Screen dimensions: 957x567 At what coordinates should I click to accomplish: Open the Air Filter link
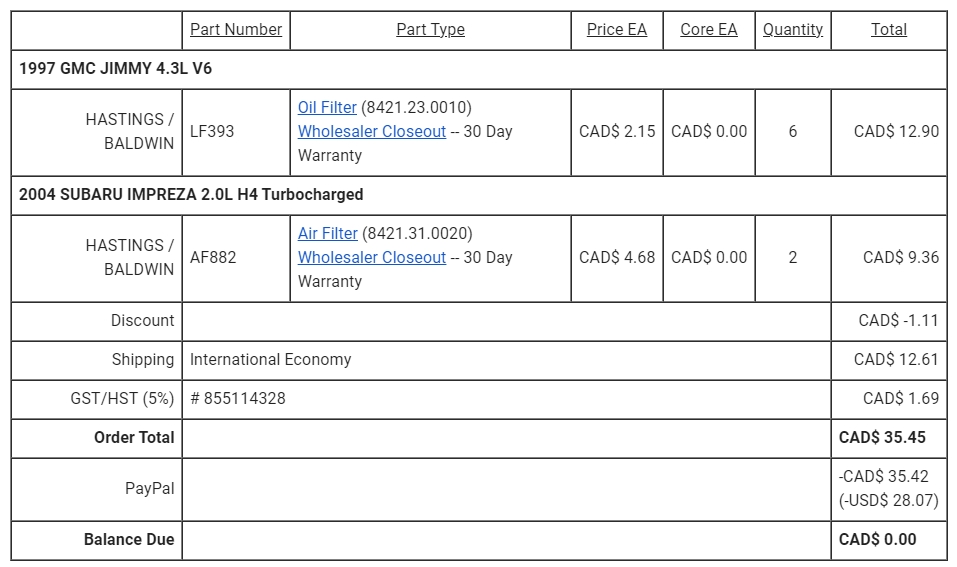pyautogui.click(x=327, y=233)
